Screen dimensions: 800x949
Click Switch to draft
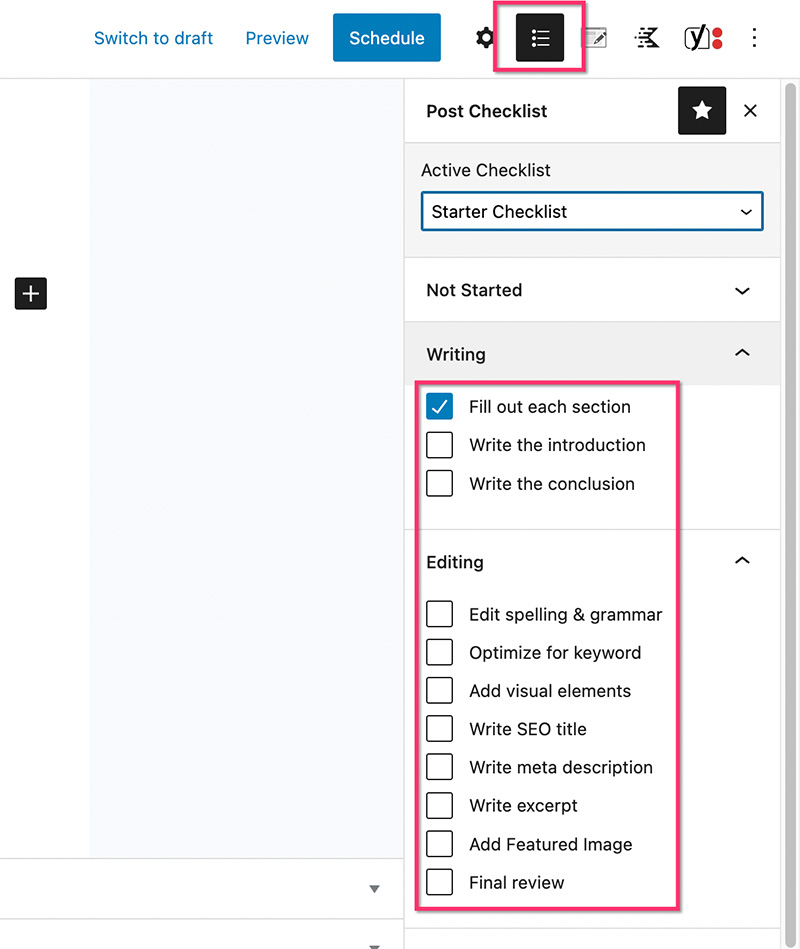[x=153, y=38]
